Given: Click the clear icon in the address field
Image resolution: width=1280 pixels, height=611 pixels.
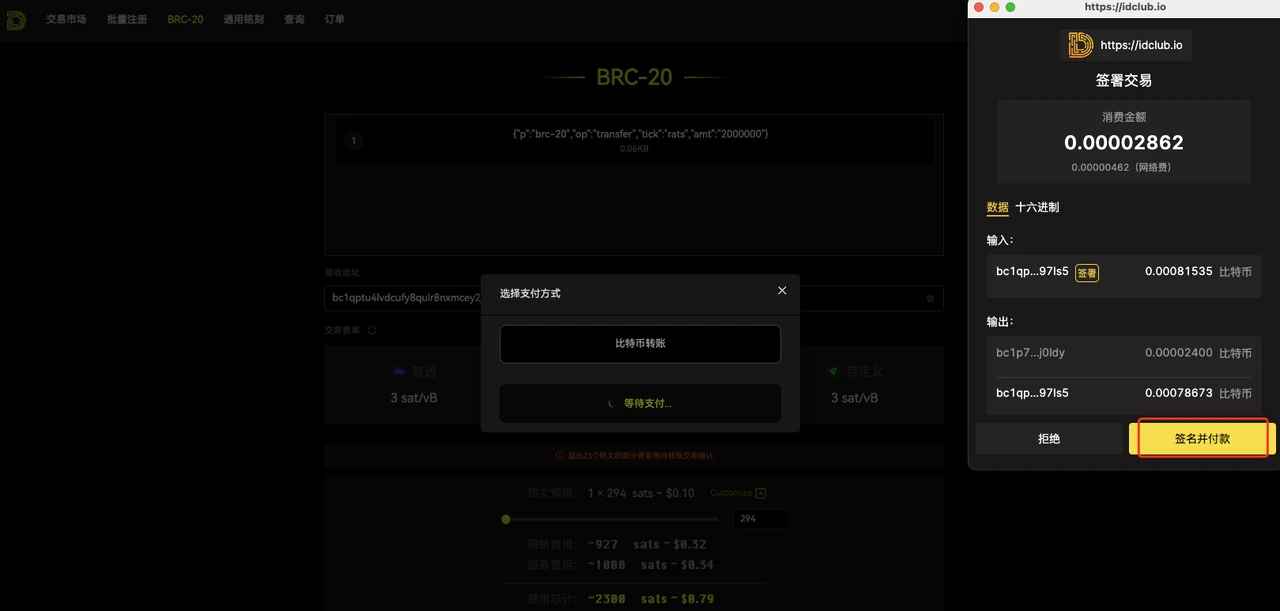Looking at the screenshot, I should click(930, 299).
